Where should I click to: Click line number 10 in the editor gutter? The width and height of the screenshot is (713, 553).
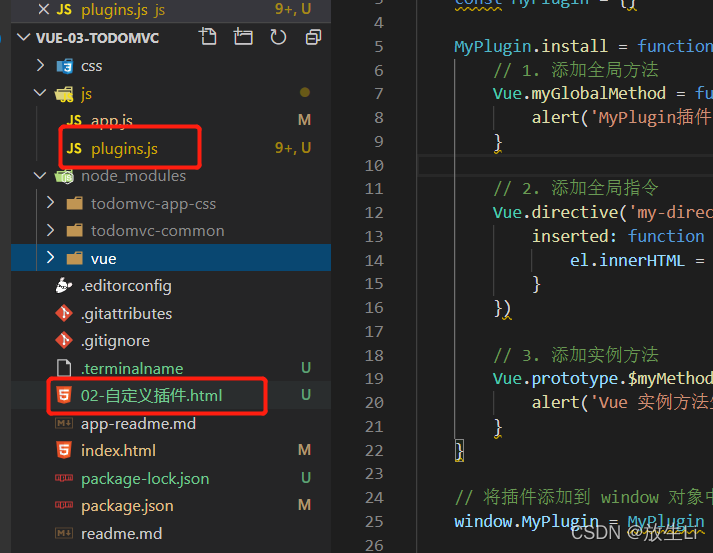374,166
